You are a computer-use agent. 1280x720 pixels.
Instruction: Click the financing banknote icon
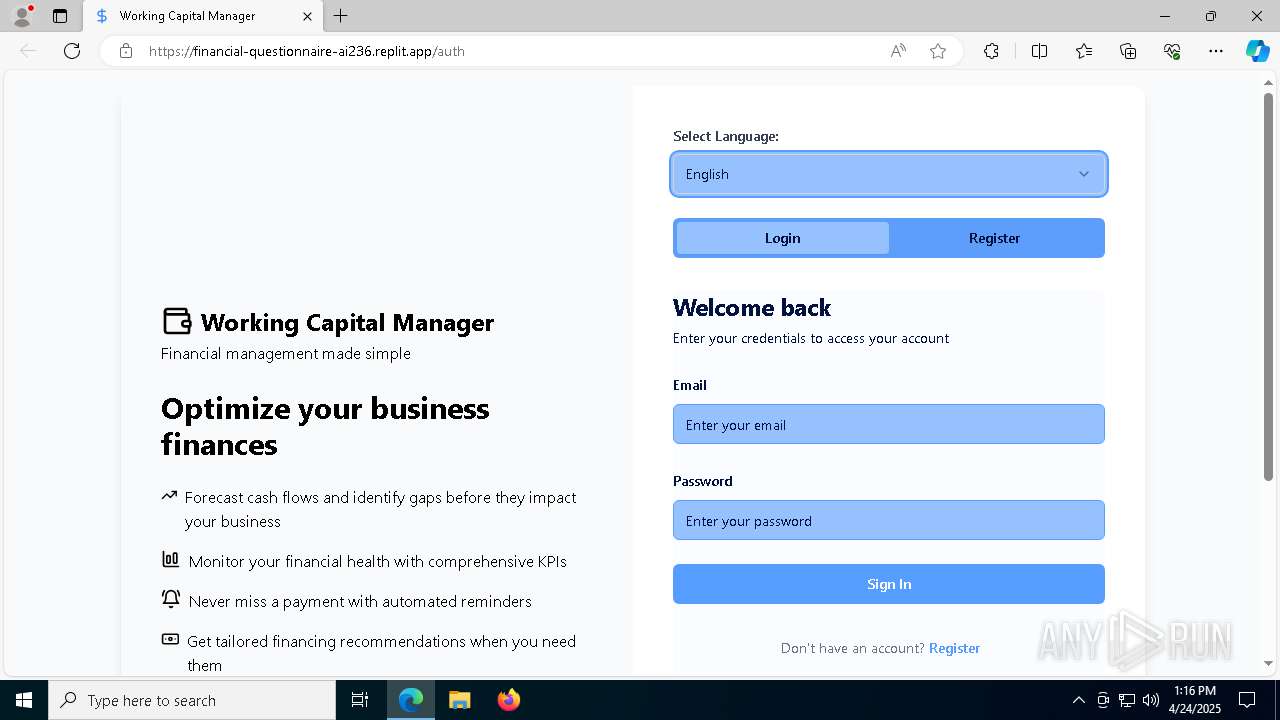[170, 640]
